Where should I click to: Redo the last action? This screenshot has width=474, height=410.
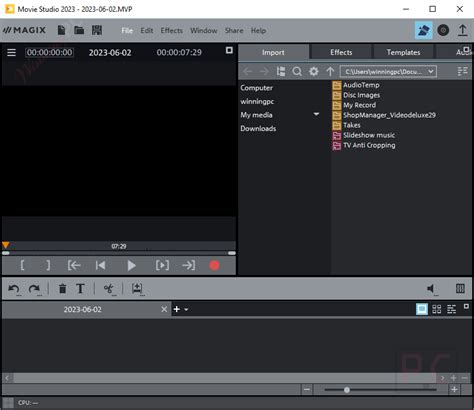point(34,289)
